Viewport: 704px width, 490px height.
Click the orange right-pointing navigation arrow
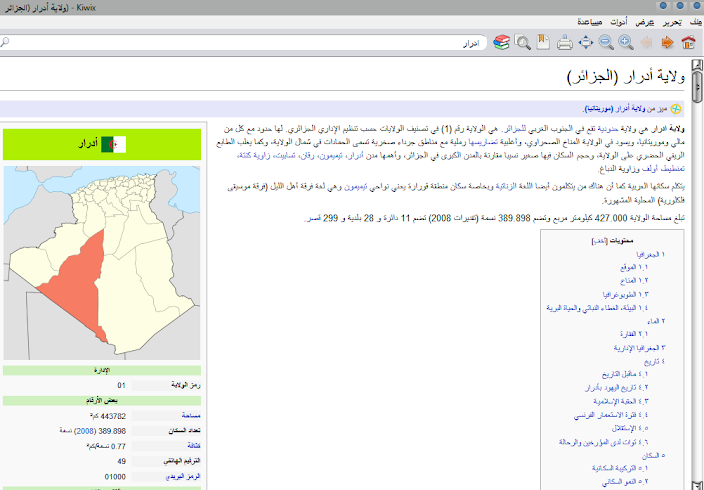pos(668,43)
